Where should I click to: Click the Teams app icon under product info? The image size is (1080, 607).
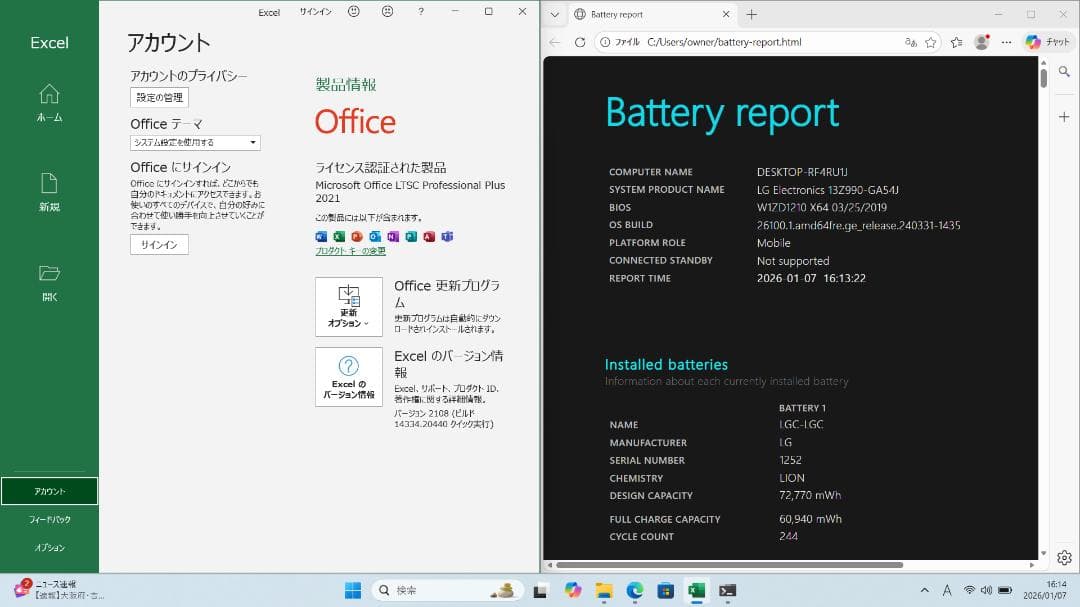click(448, 237)
